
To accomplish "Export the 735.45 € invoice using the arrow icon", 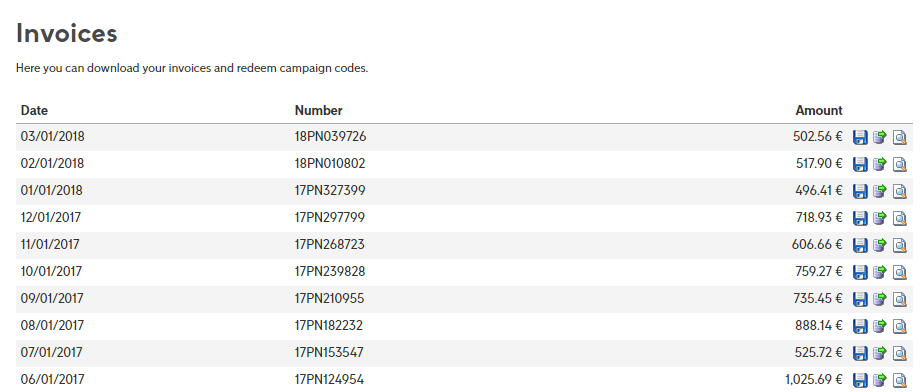I will (880, 299).
